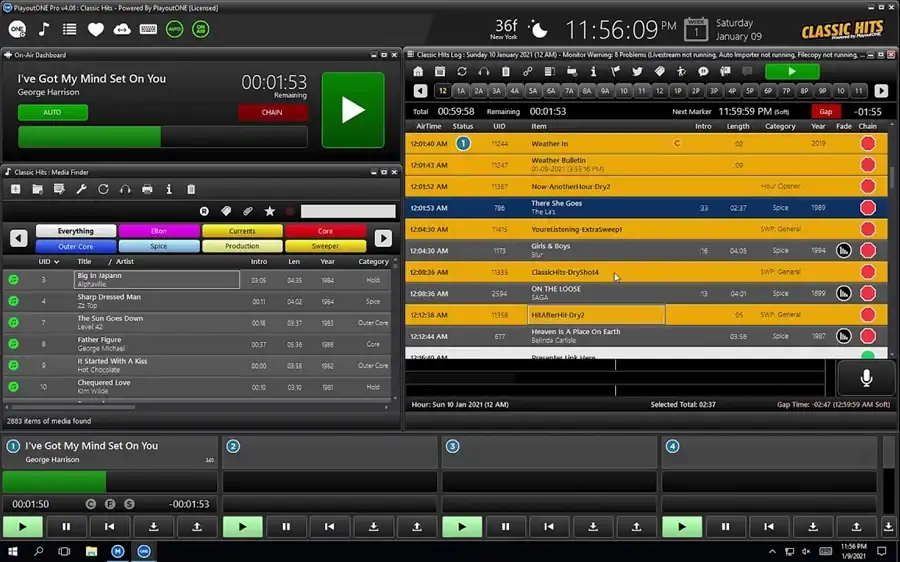900x562 pixels.
Task: Click the trash delete icon in log toolbar
Action: click(506, 72)
